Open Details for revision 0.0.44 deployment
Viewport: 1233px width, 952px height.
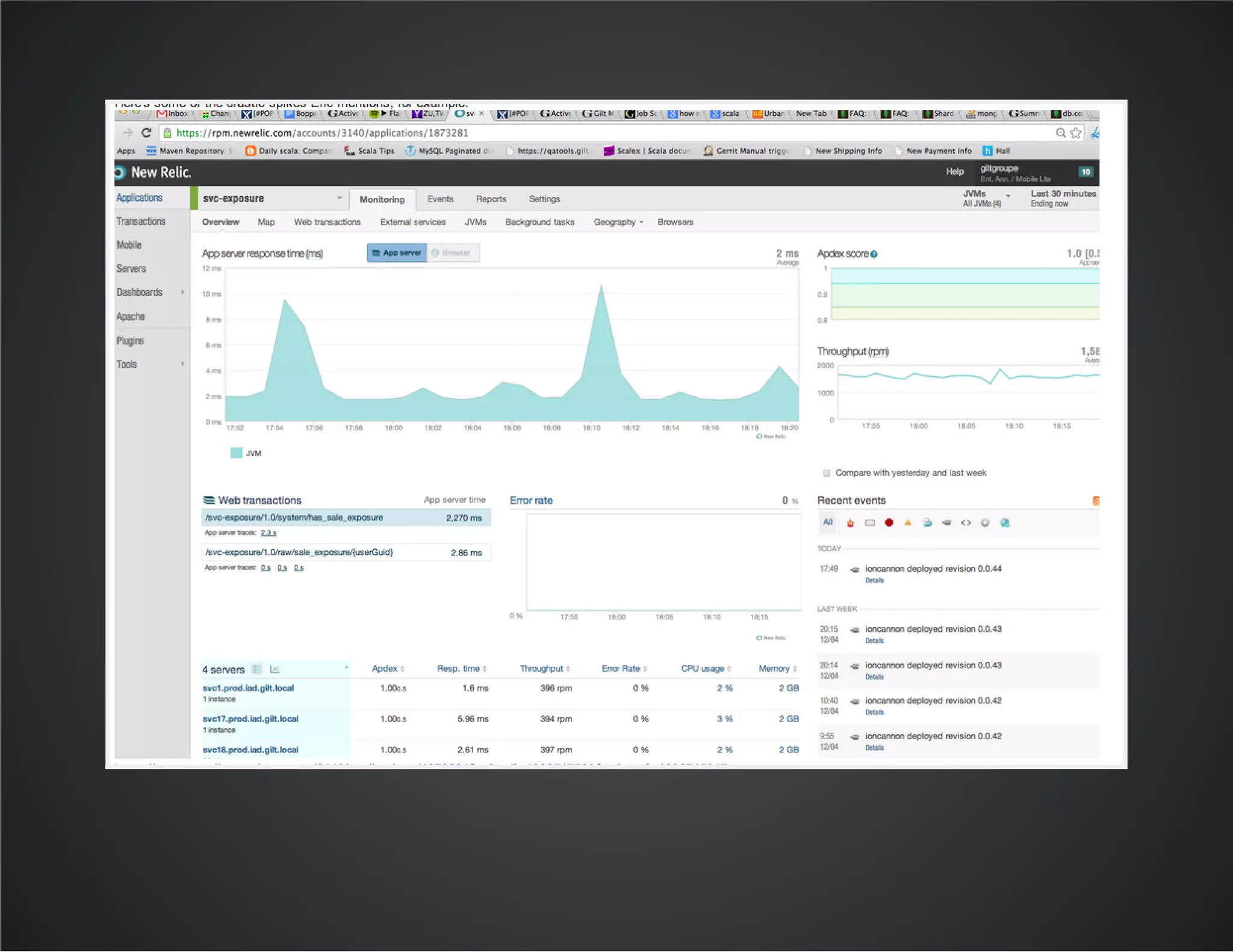874,580
